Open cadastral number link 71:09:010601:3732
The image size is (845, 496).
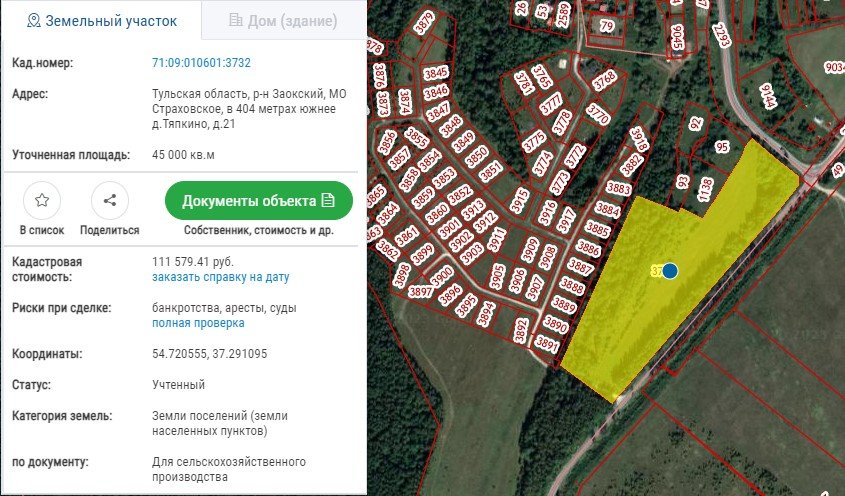pos(201,63)
